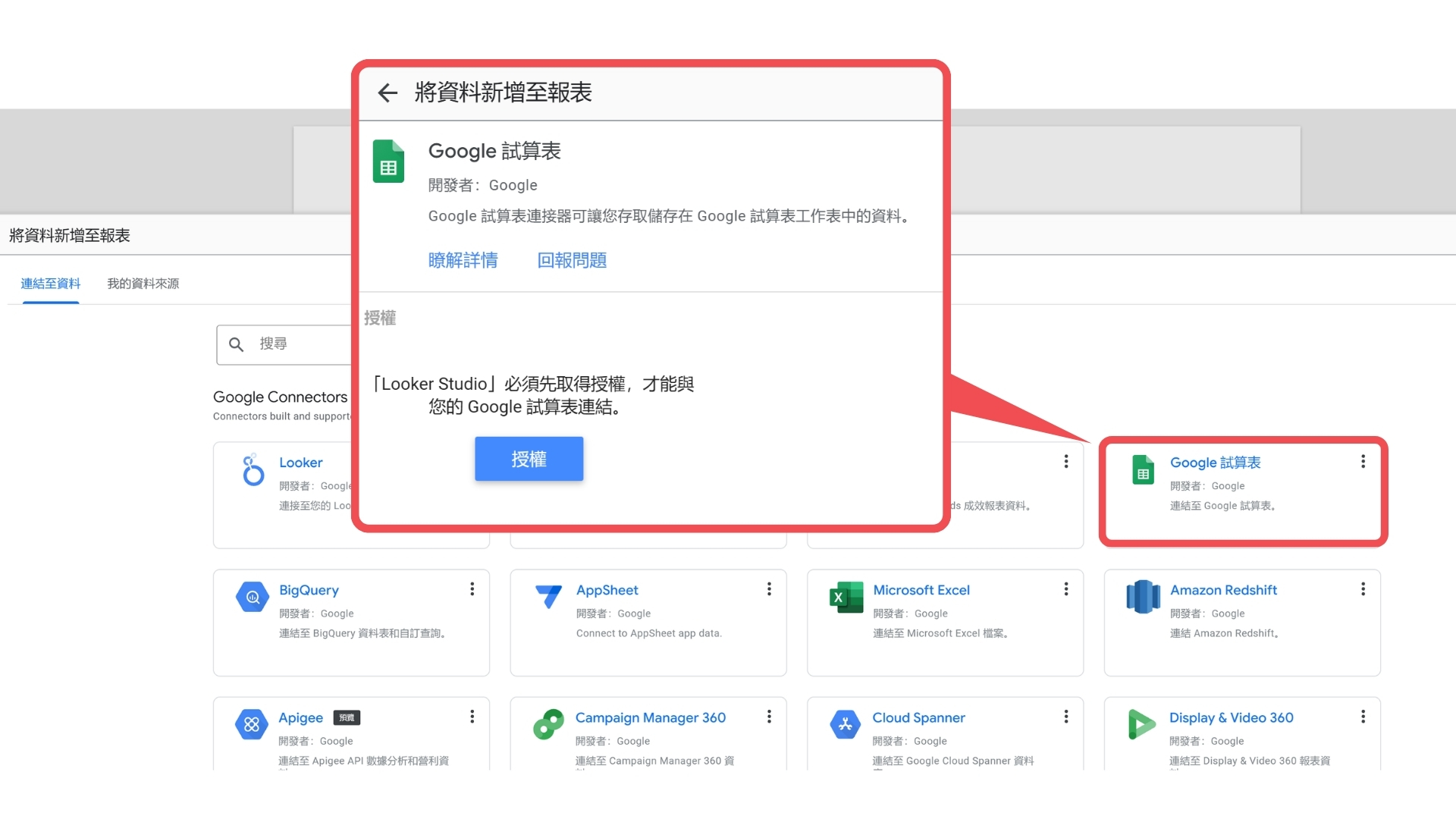Click the 回報問題 link
Screen dimensions: 1456x819
click(x=572, y=260)
